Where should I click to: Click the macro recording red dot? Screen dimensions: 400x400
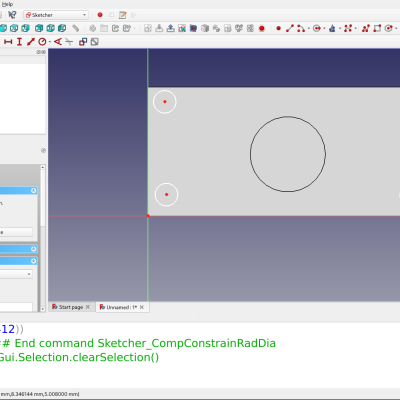(x=100, y=15)
